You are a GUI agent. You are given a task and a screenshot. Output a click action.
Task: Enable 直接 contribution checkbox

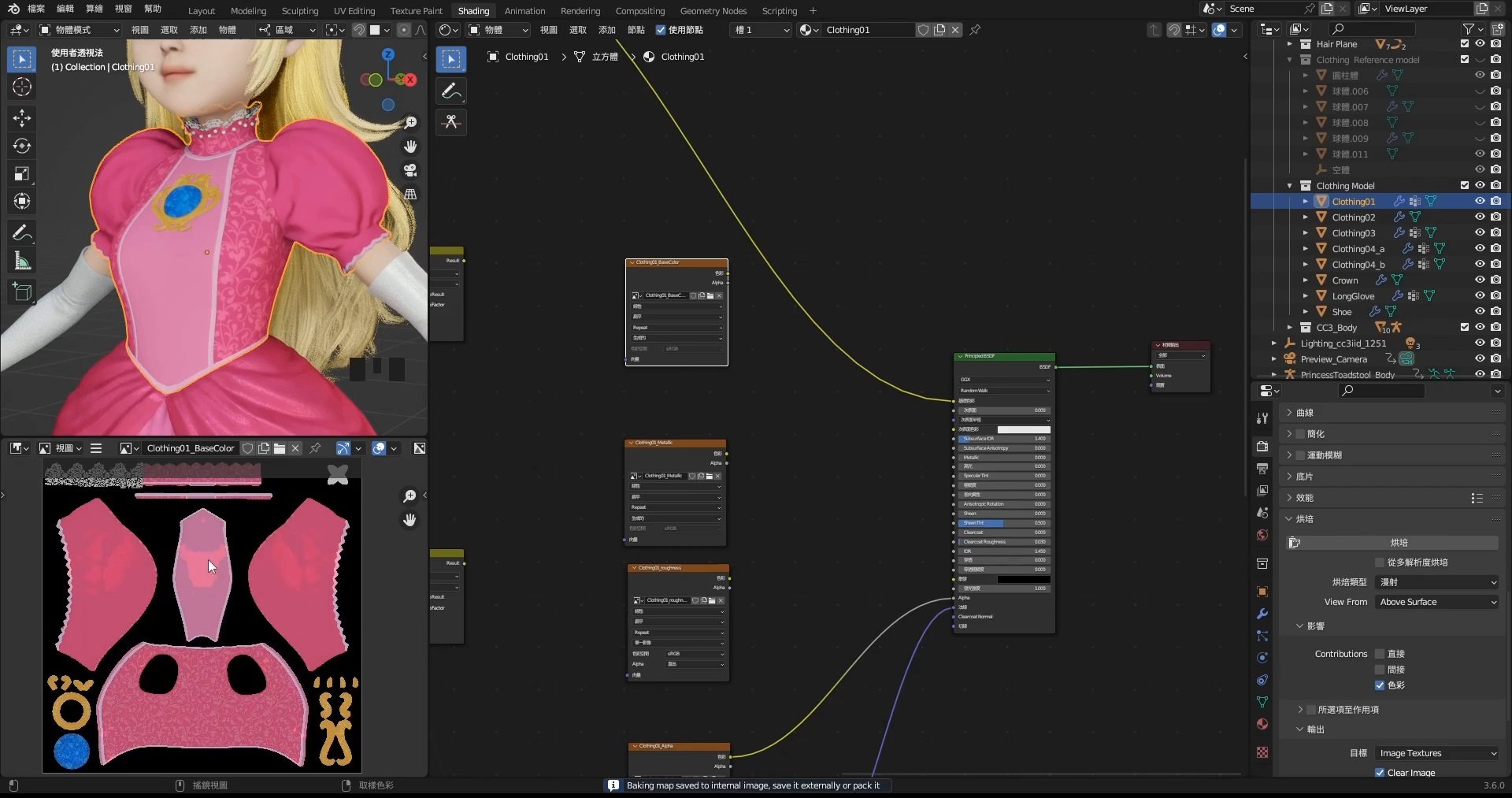coord(1380,654)
